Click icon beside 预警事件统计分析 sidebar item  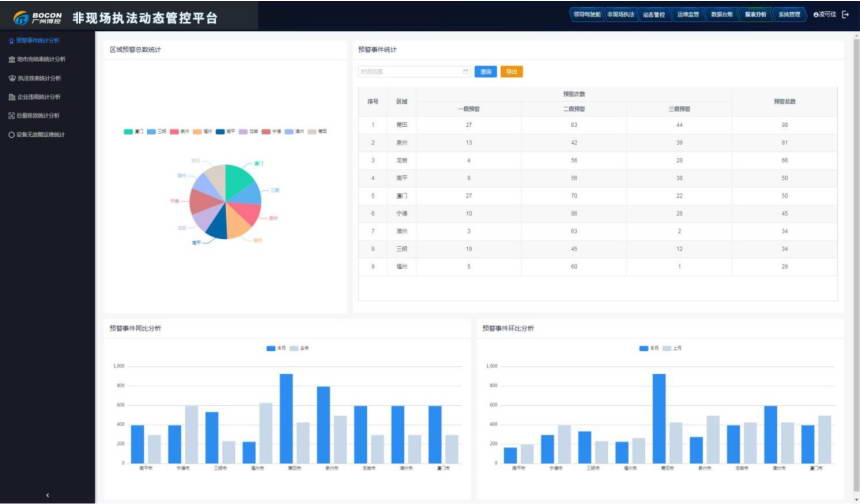click(11, 41)
